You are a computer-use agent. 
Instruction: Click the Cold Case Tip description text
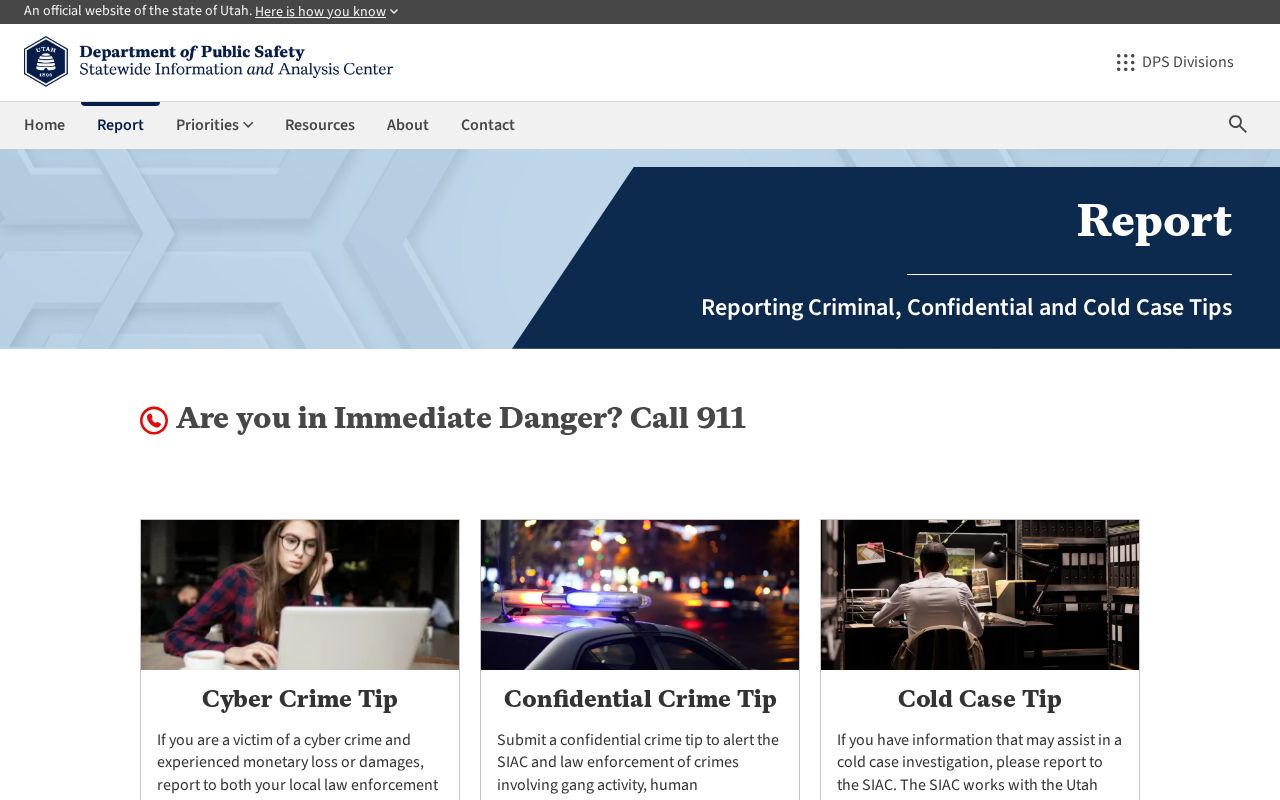coord(979,764)
